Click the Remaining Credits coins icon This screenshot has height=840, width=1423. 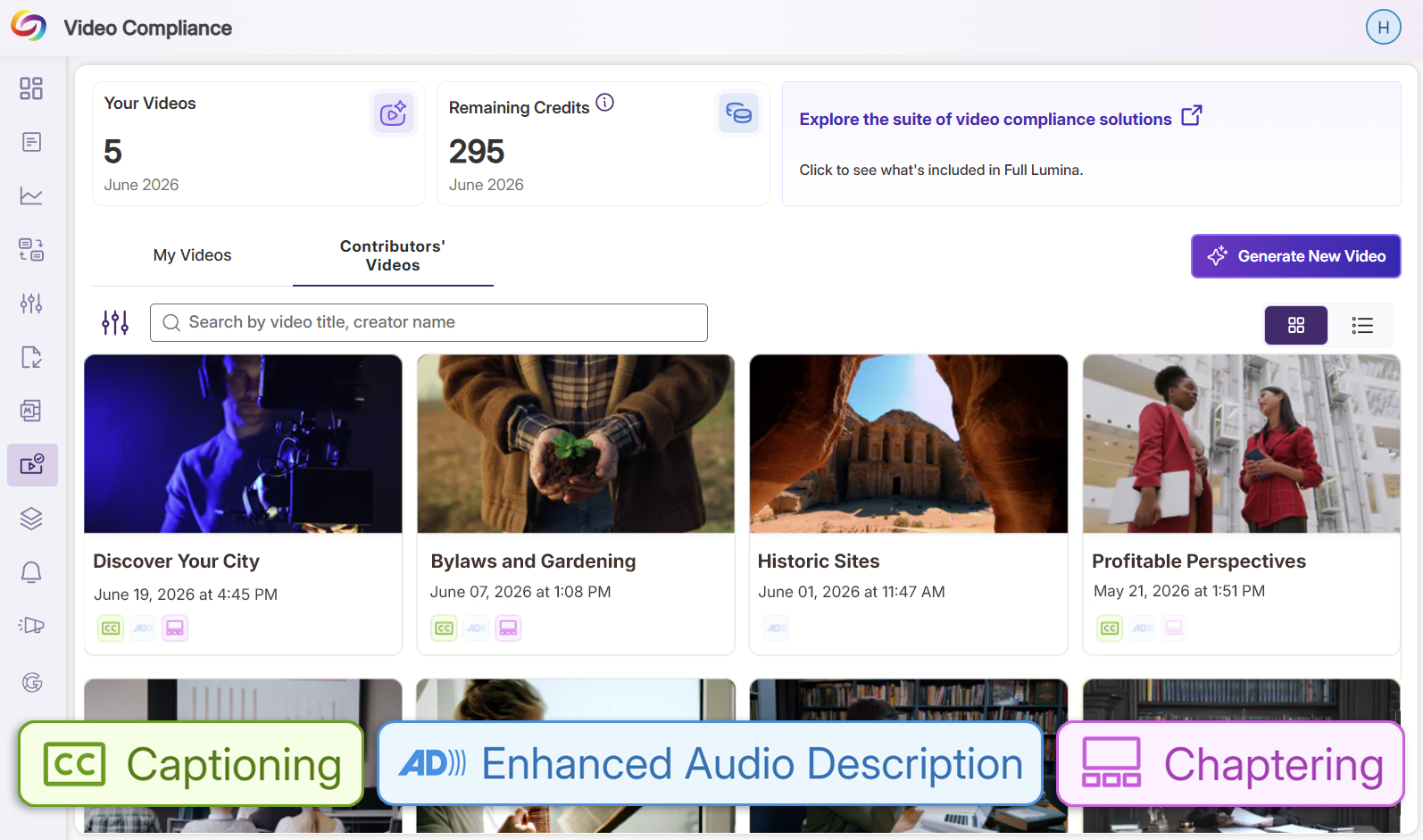point(738,113)
